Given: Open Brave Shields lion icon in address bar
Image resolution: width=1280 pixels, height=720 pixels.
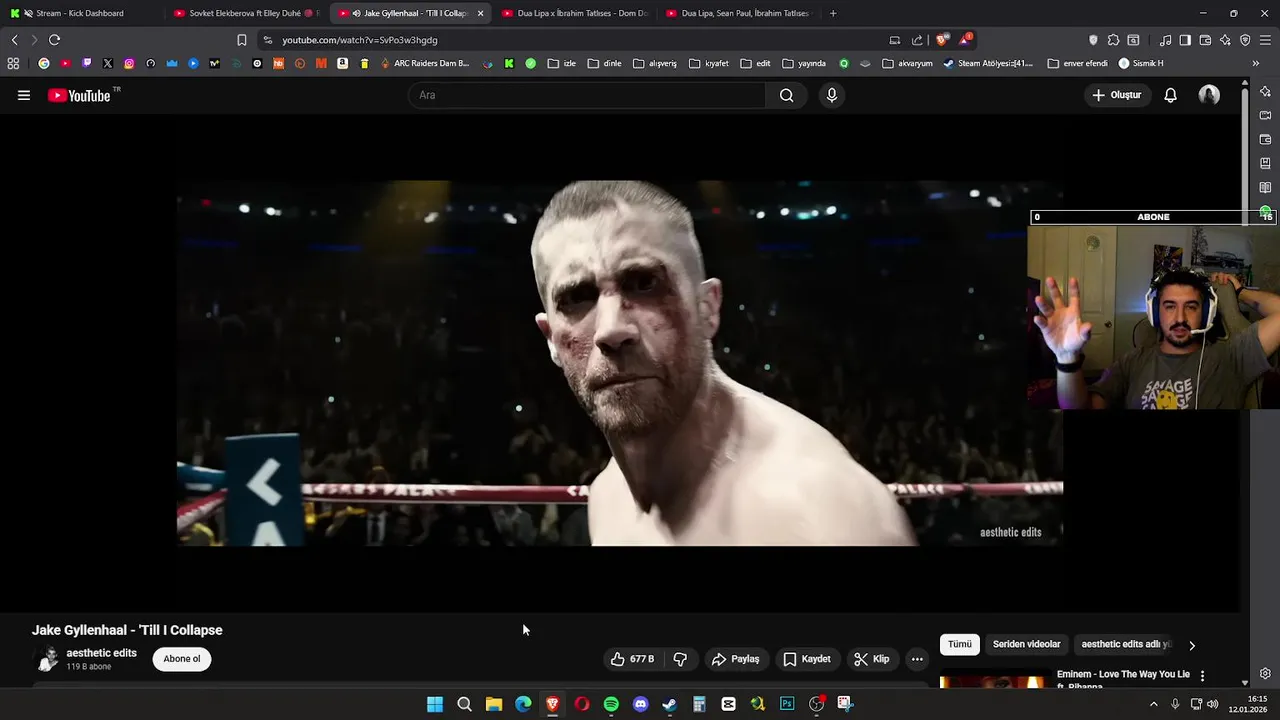Looking at the screenshot, I should [942, 40].
